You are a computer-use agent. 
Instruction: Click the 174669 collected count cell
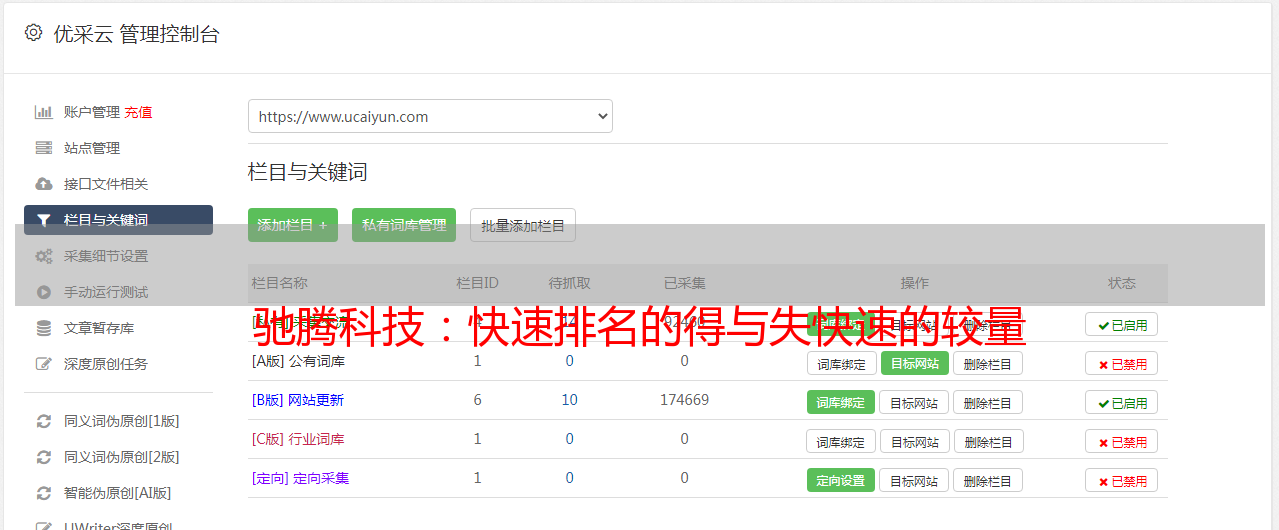684,400
